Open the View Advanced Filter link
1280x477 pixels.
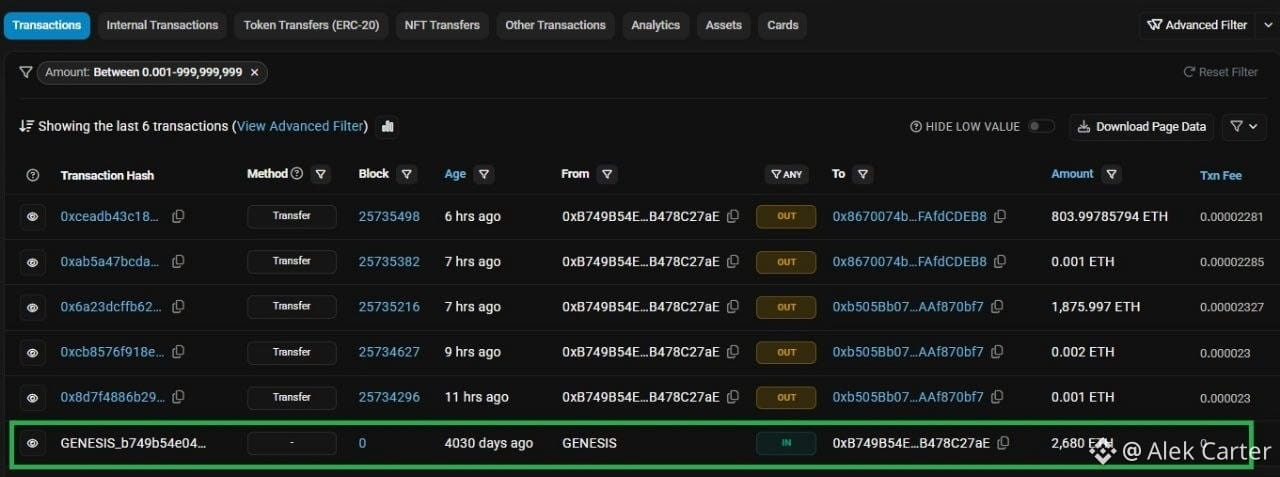pyautogui.click(x=299, y=126)
